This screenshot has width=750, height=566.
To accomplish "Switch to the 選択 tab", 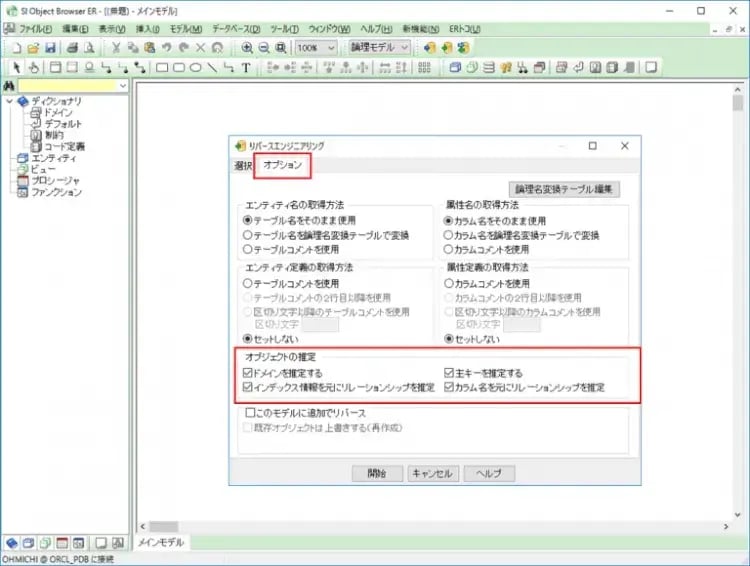I will point(242,165).
